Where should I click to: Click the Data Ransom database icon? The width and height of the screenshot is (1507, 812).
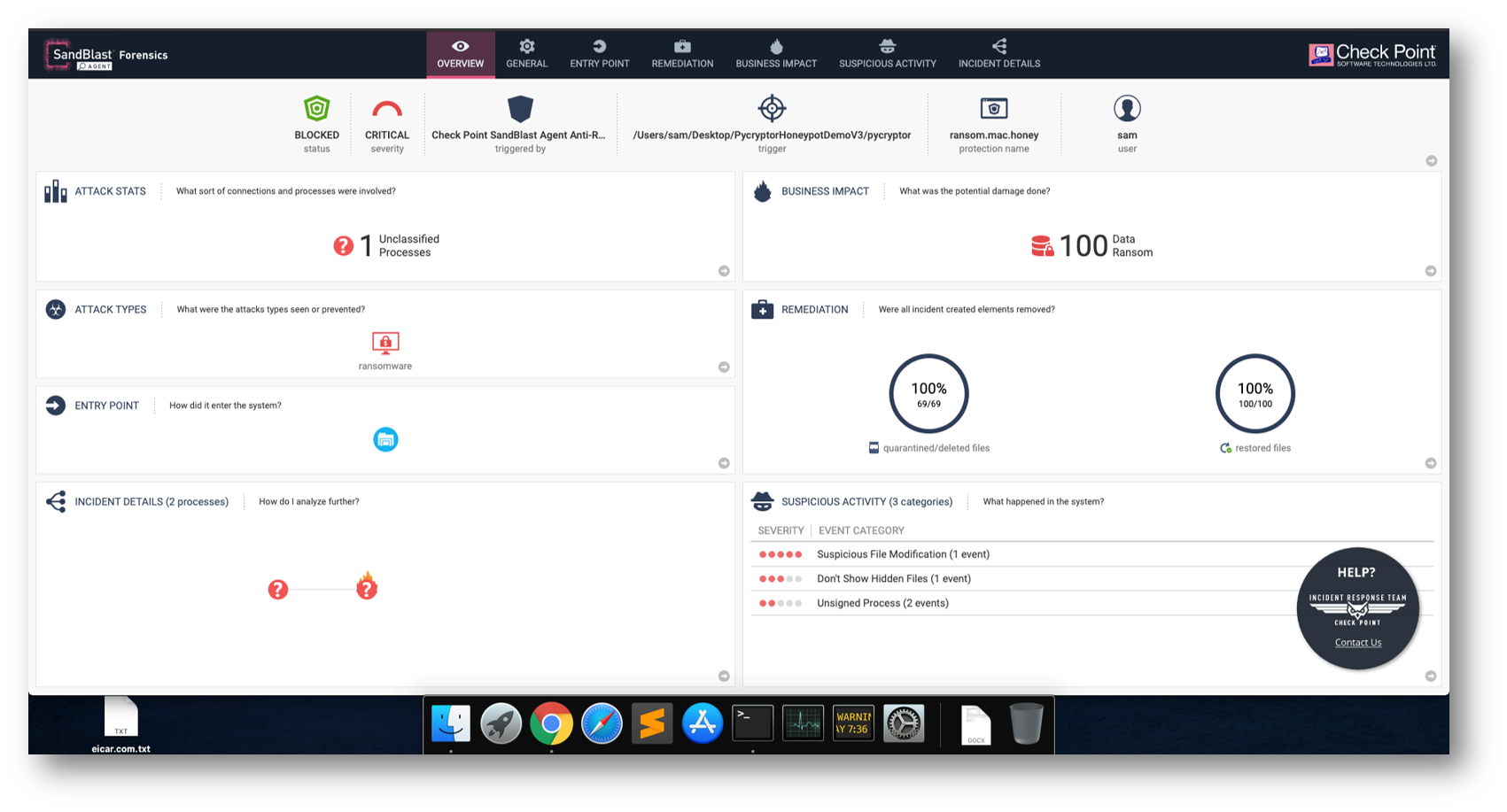click(x=1044, y=245)
